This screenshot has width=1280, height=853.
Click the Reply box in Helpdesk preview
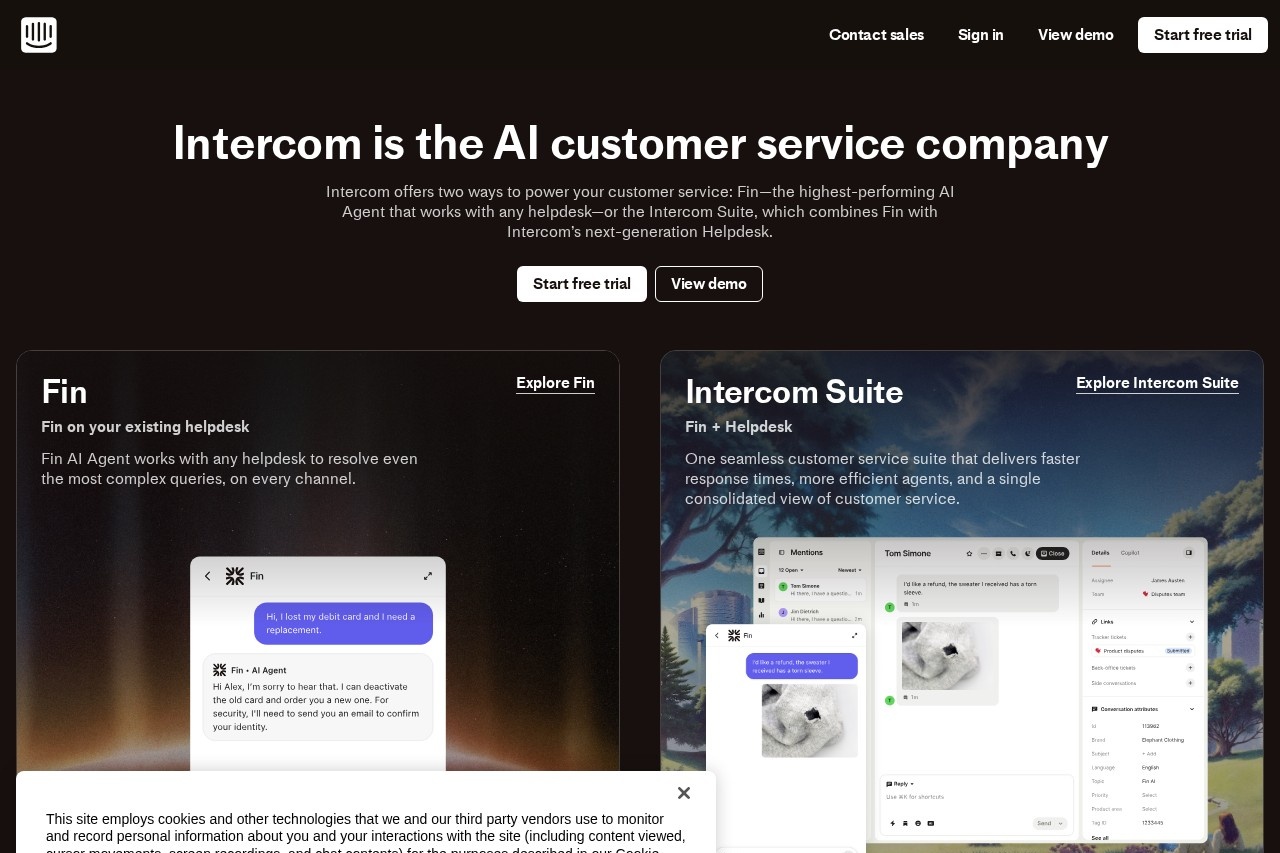[976, 805]
